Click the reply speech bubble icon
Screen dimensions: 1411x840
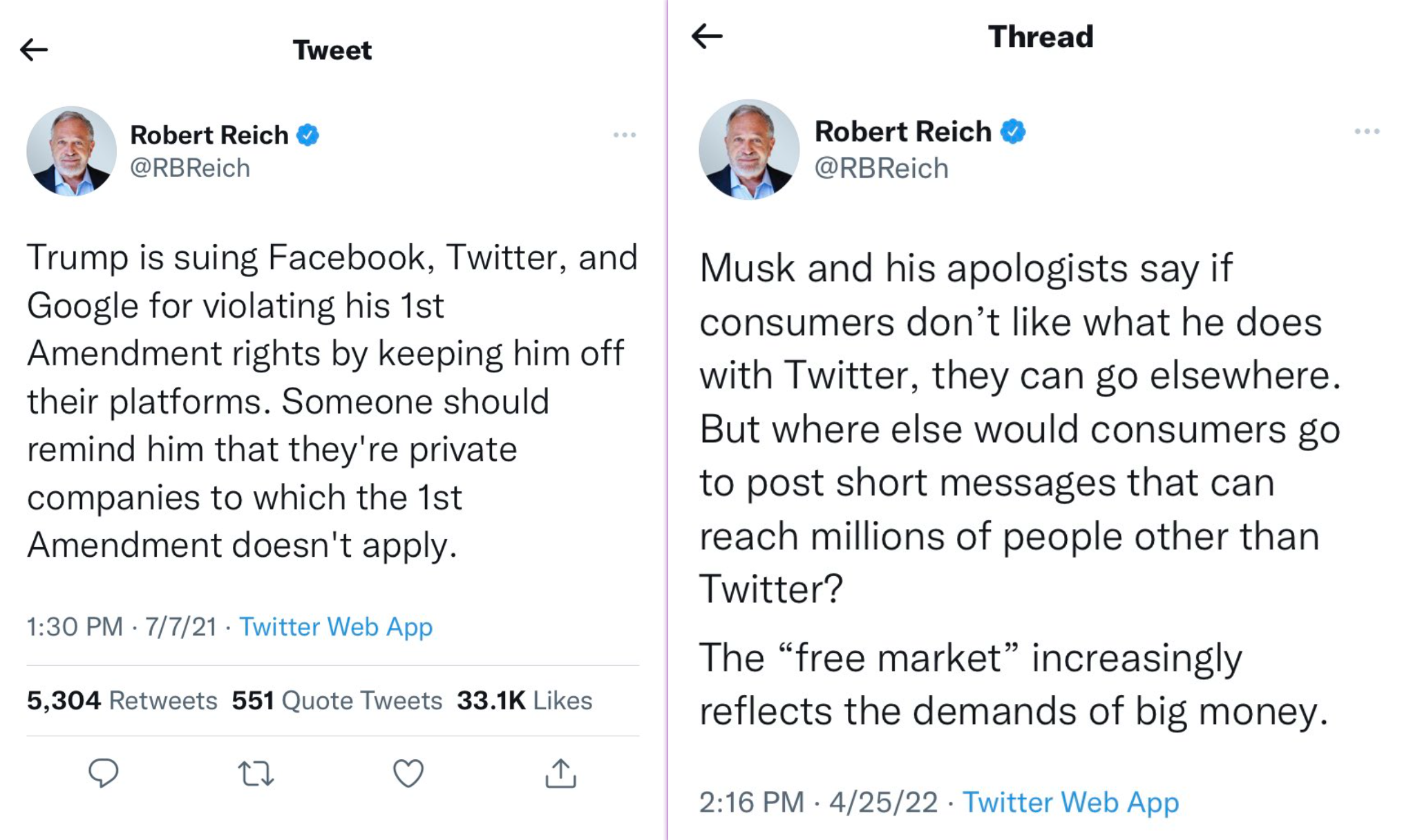coord(104,773)
